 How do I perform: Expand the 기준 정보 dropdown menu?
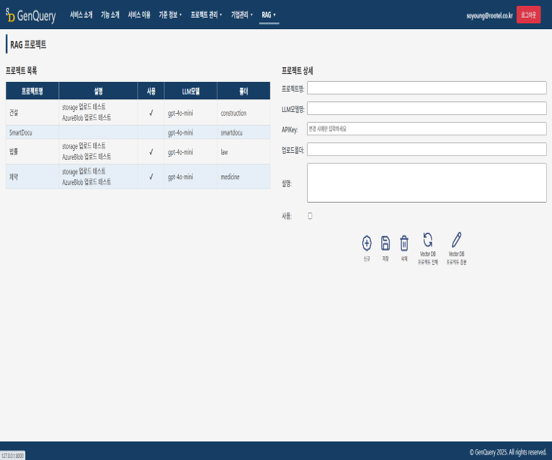(x=170, y=15)
